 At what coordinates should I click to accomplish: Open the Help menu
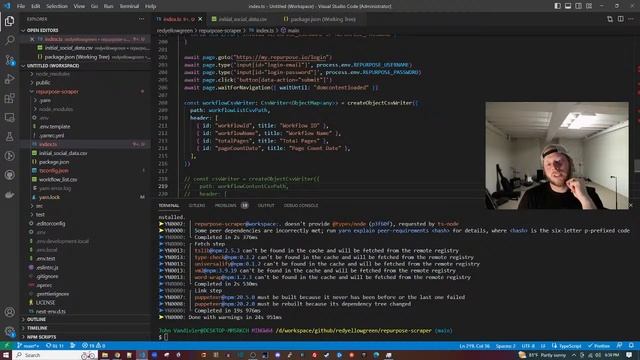pyautogui.click(x=151, y=6)
